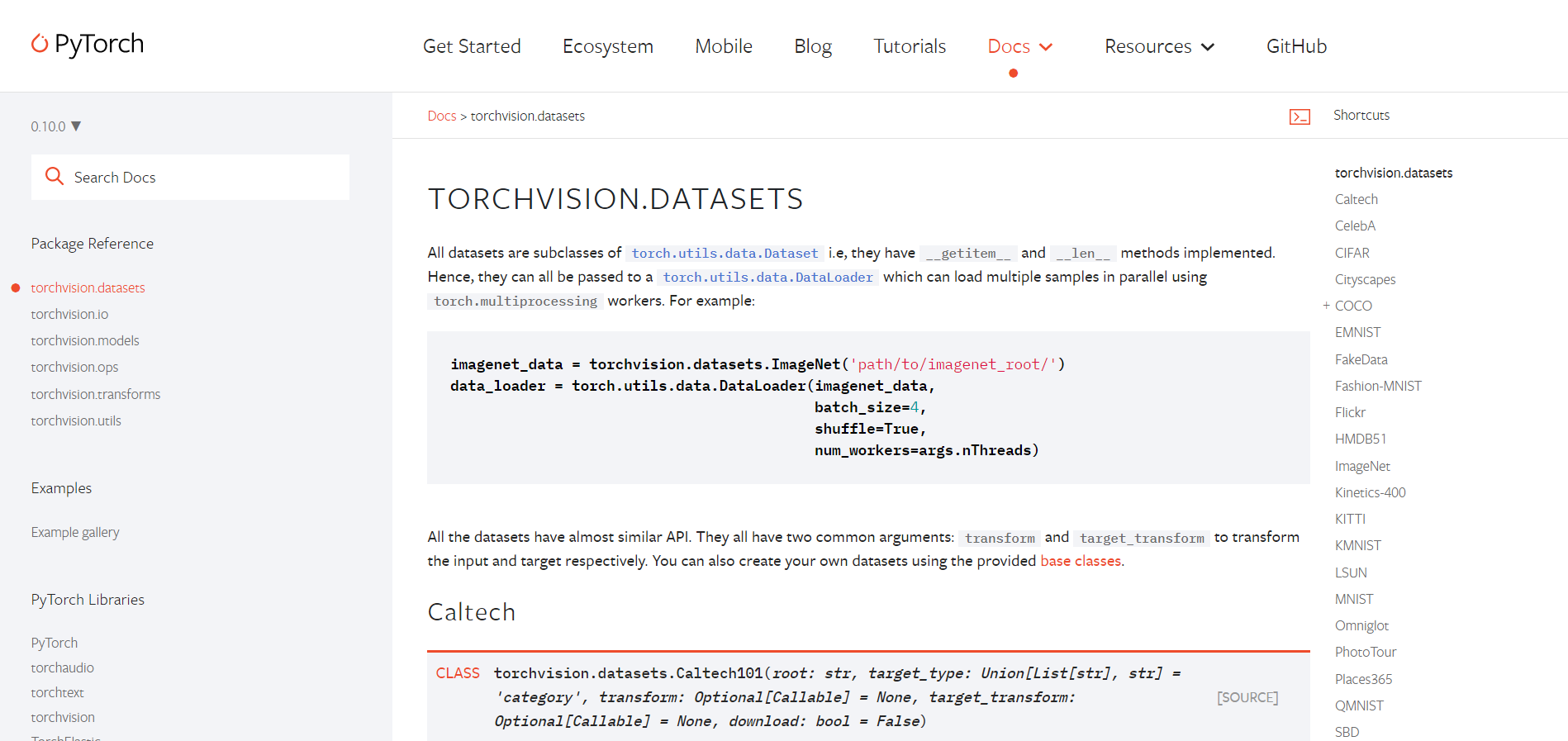Viewport: 1568px width, 741px height.
Task: Visit the Blog page
Action: coord(813,46)
